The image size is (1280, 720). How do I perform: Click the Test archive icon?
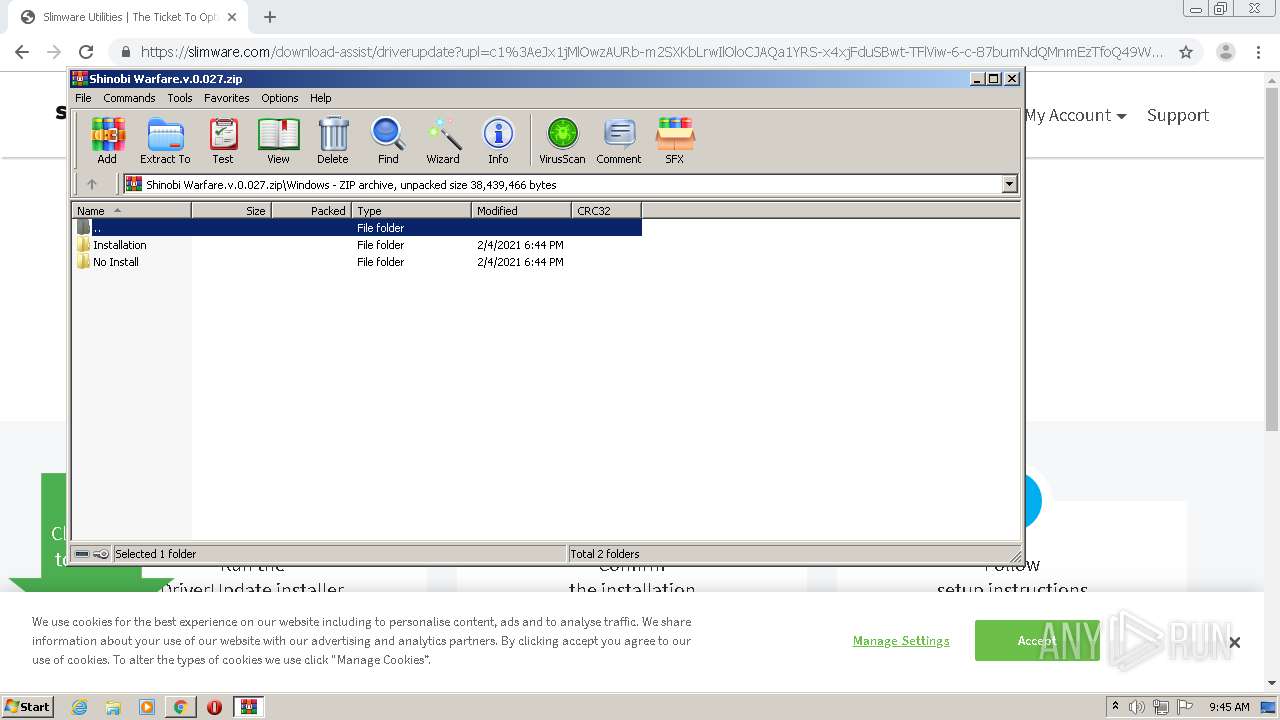coord(223,139)
